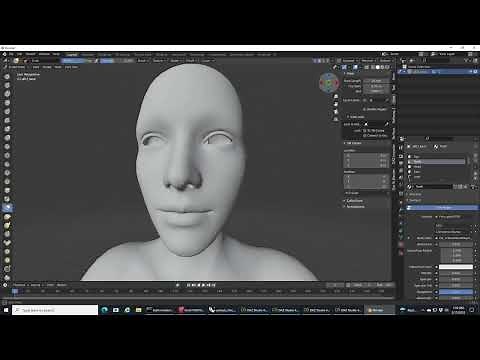Open the timeline Keying popover
Screen dimensions: 480x360
[36, 285]
